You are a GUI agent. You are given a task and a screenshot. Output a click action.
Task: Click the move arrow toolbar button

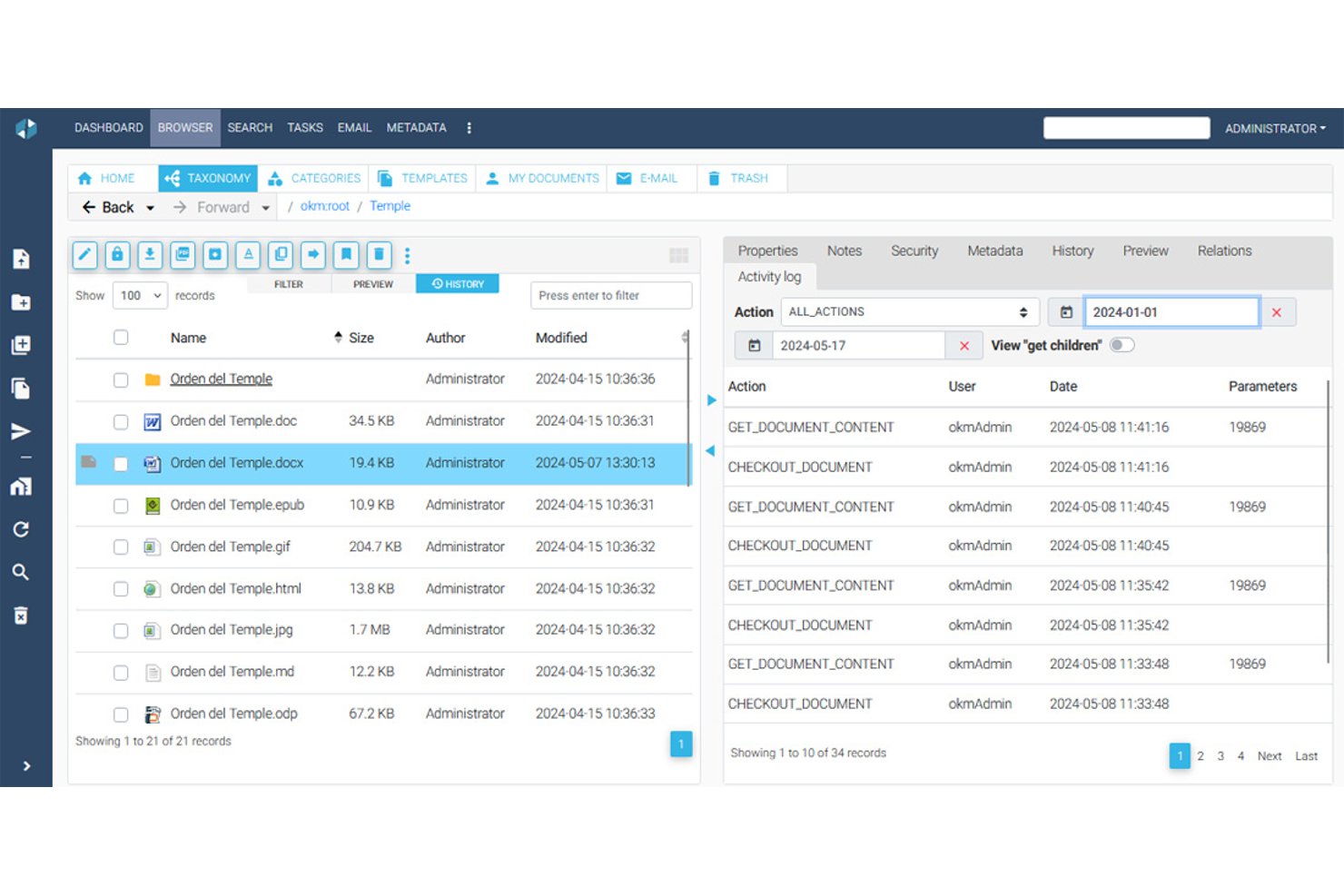313,255
